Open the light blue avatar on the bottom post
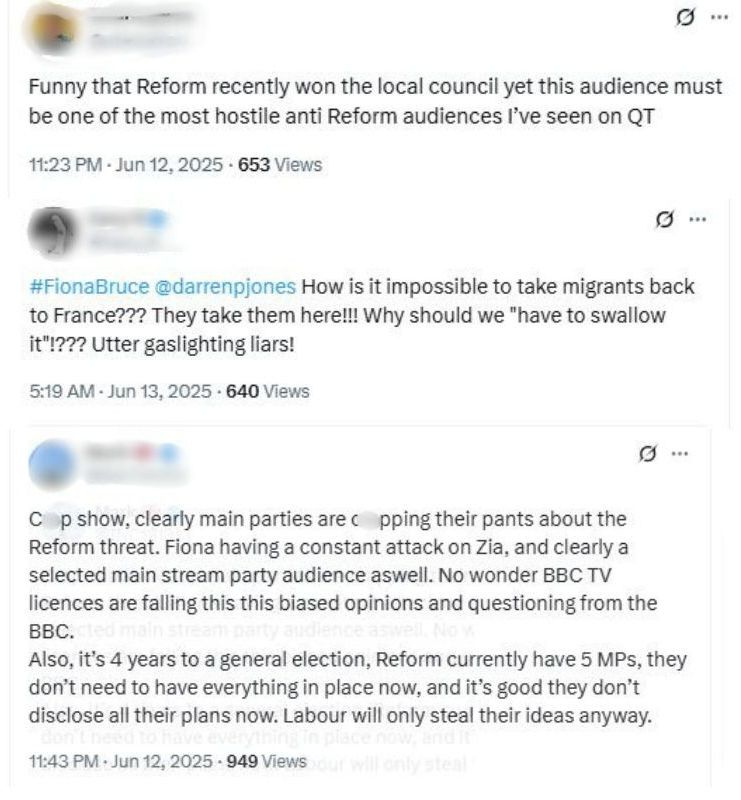Image resolution: width=741 pixels, height=800 pixels. [55, 465]
